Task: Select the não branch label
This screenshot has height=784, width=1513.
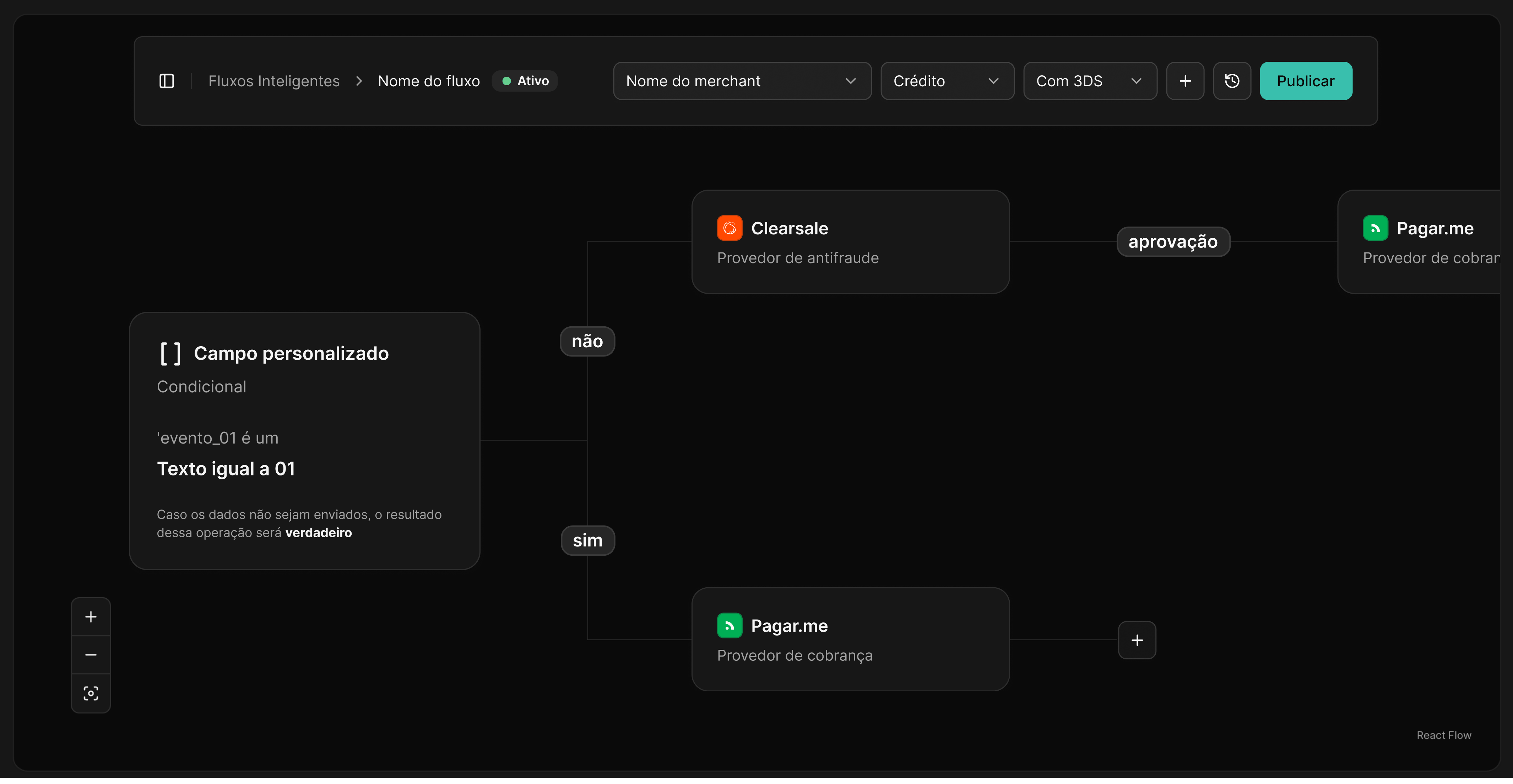Action: click(x=587, y=341)
